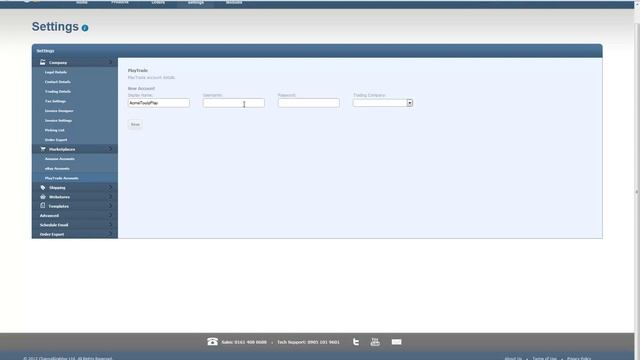This screenshot has width=640, height=360.
Task: Click the Display Name input field
Action: pos(158,103)
